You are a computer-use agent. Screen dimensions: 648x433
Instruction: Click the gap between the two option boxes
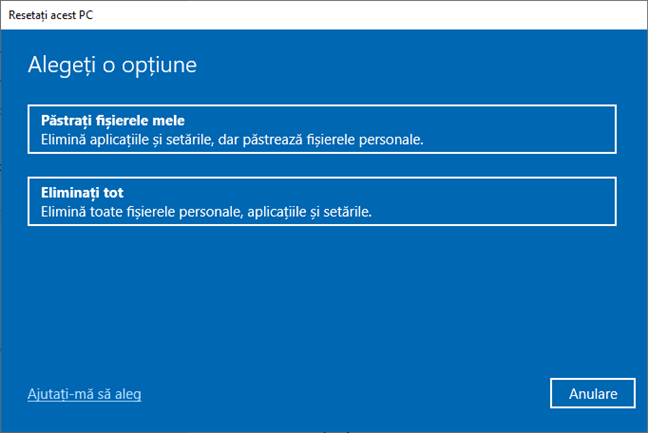(320, 165)
